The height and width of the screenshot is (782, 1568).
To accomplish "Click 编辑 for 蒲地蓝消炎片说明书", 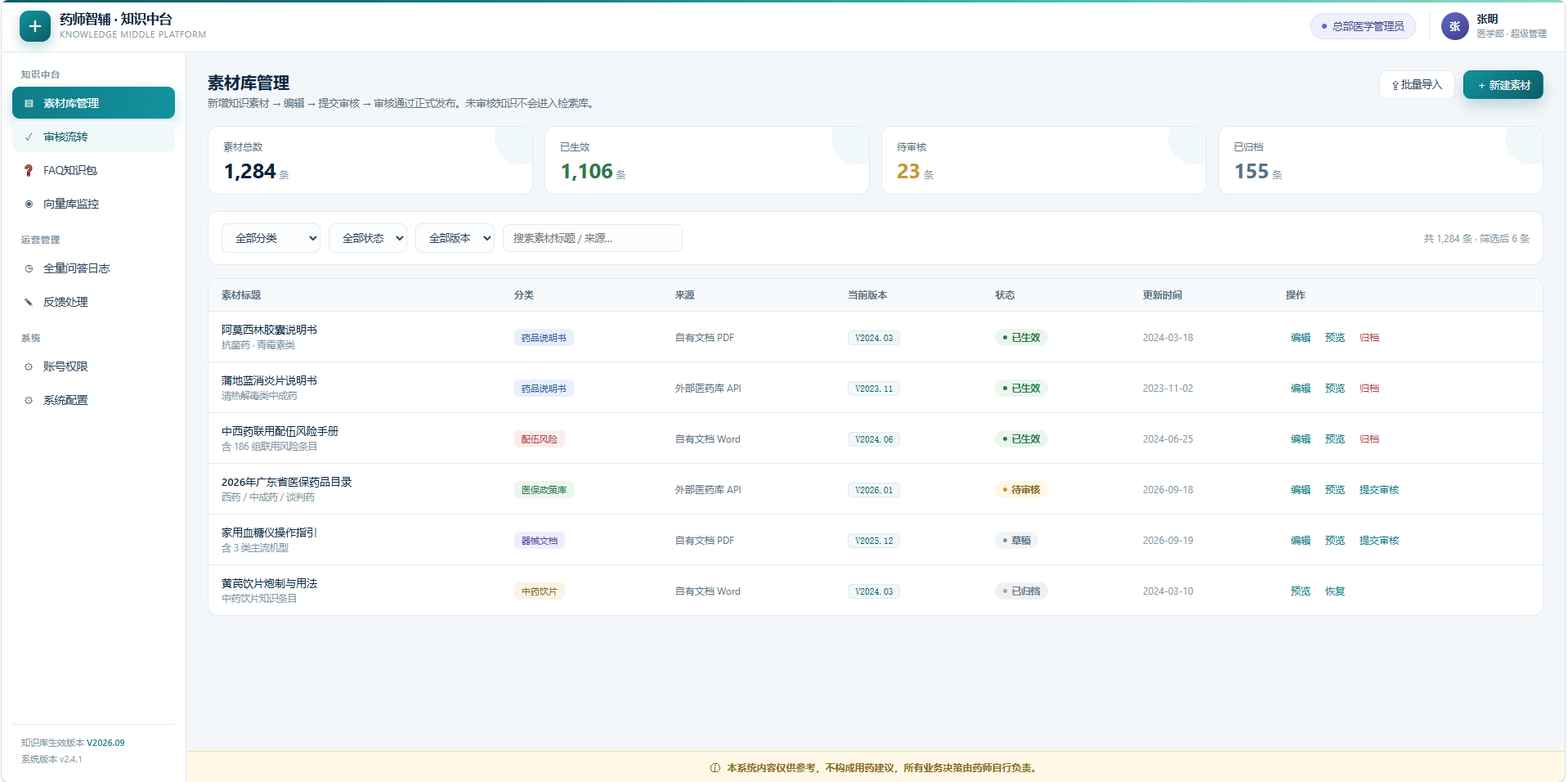I will tap(1300, 389).
